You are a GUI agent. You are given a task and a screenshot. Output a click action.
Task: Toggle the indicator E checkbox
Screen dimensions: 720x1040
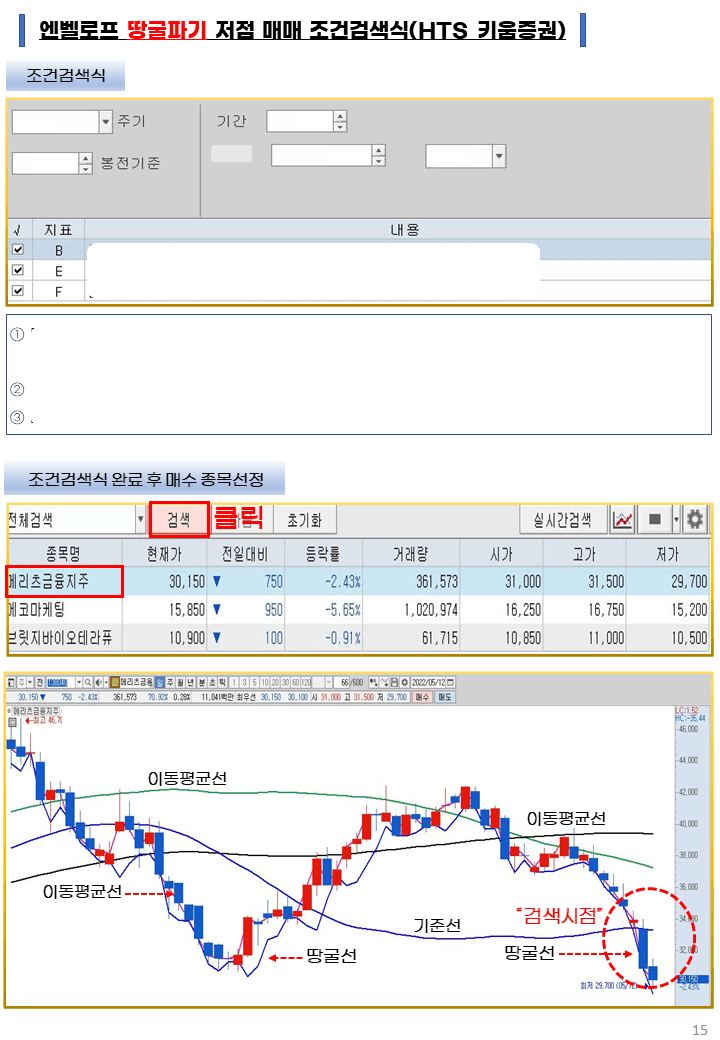(x=17, y=270)
